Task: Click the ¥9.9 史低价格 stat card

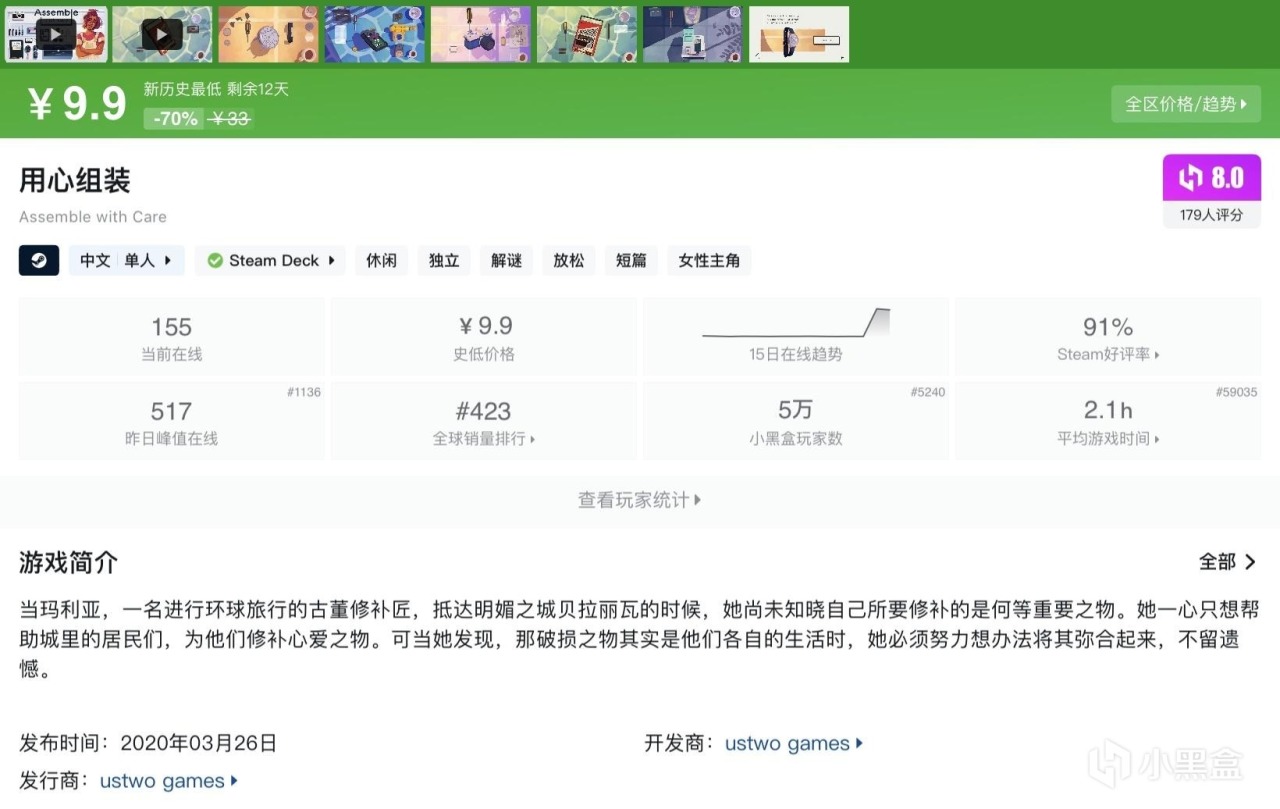Action: 484,339
